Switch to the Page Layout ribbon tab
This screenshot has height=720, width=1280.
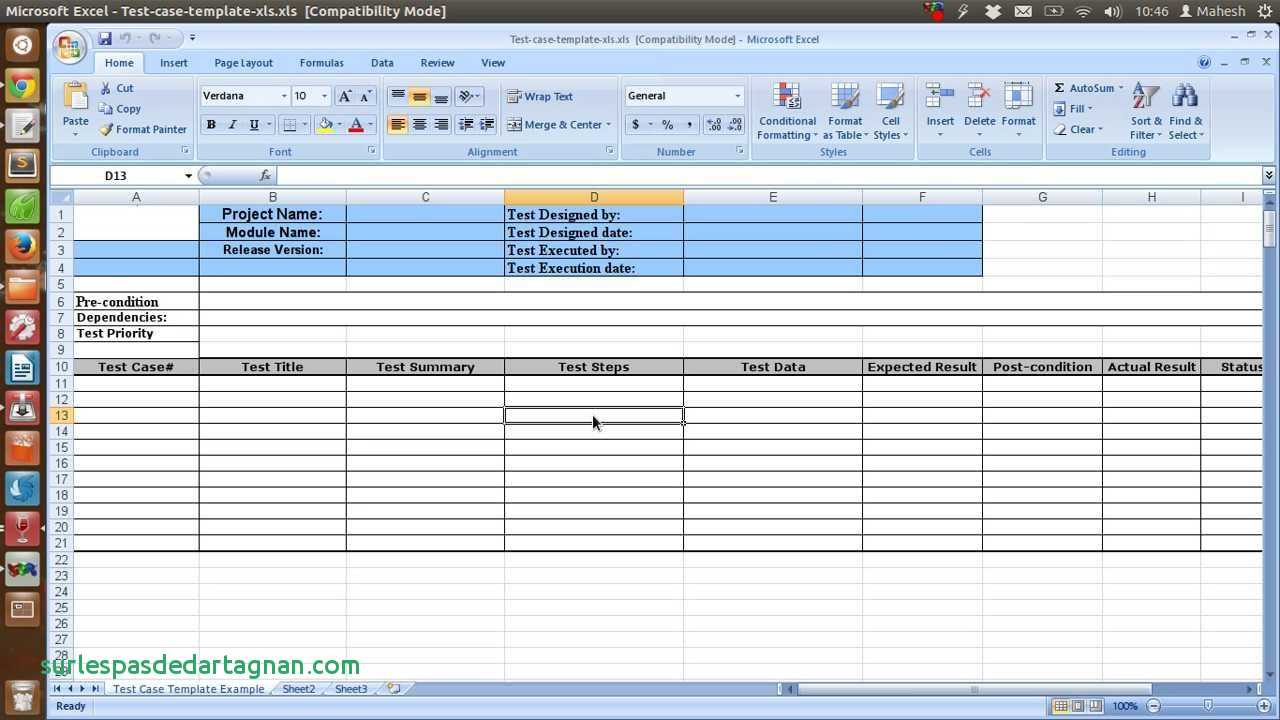tap(243, 62)
